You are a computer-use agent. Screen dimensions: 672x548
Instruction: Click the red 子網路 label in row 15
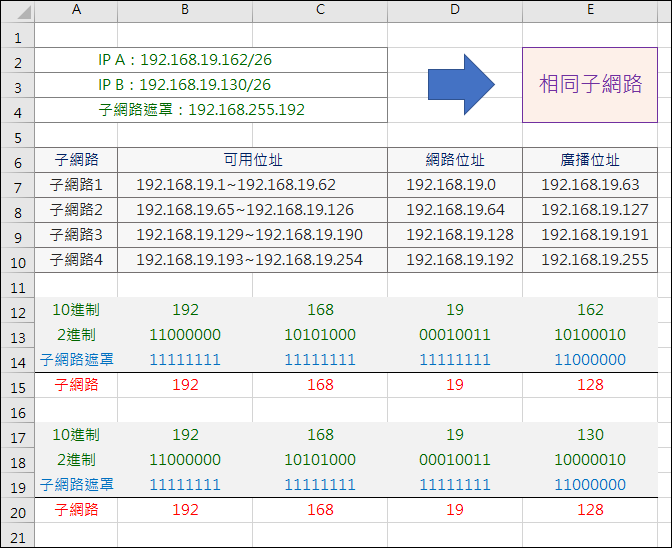point(76,385)
